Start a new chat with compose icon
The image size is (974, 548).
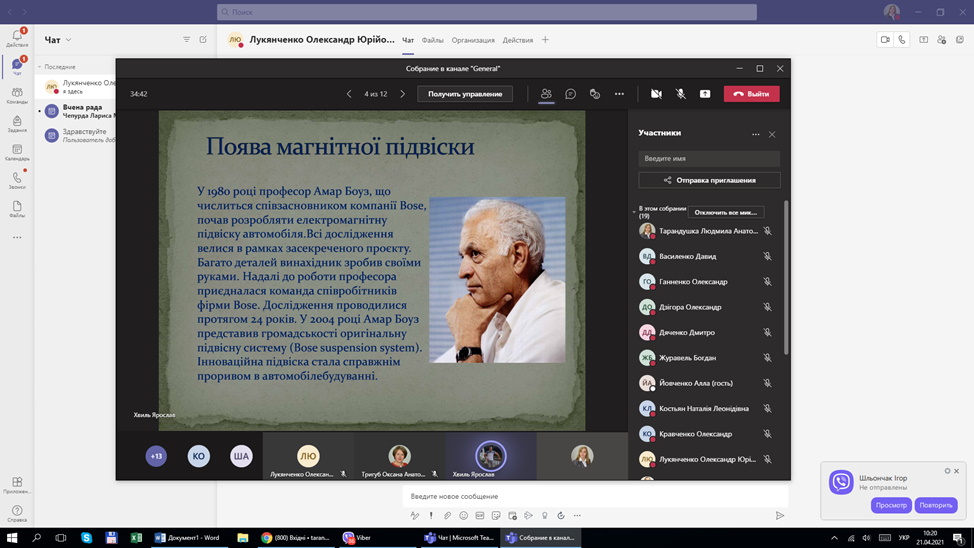point(203,39)
